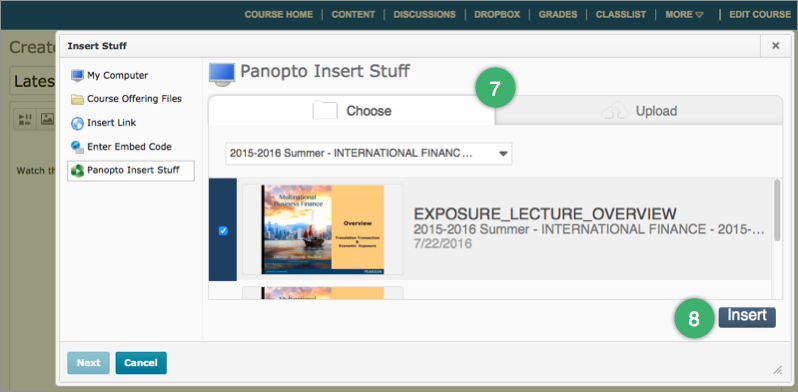Open DROPBOX in navigation bar
Screen dimensions: 798x392
point(497,15)
